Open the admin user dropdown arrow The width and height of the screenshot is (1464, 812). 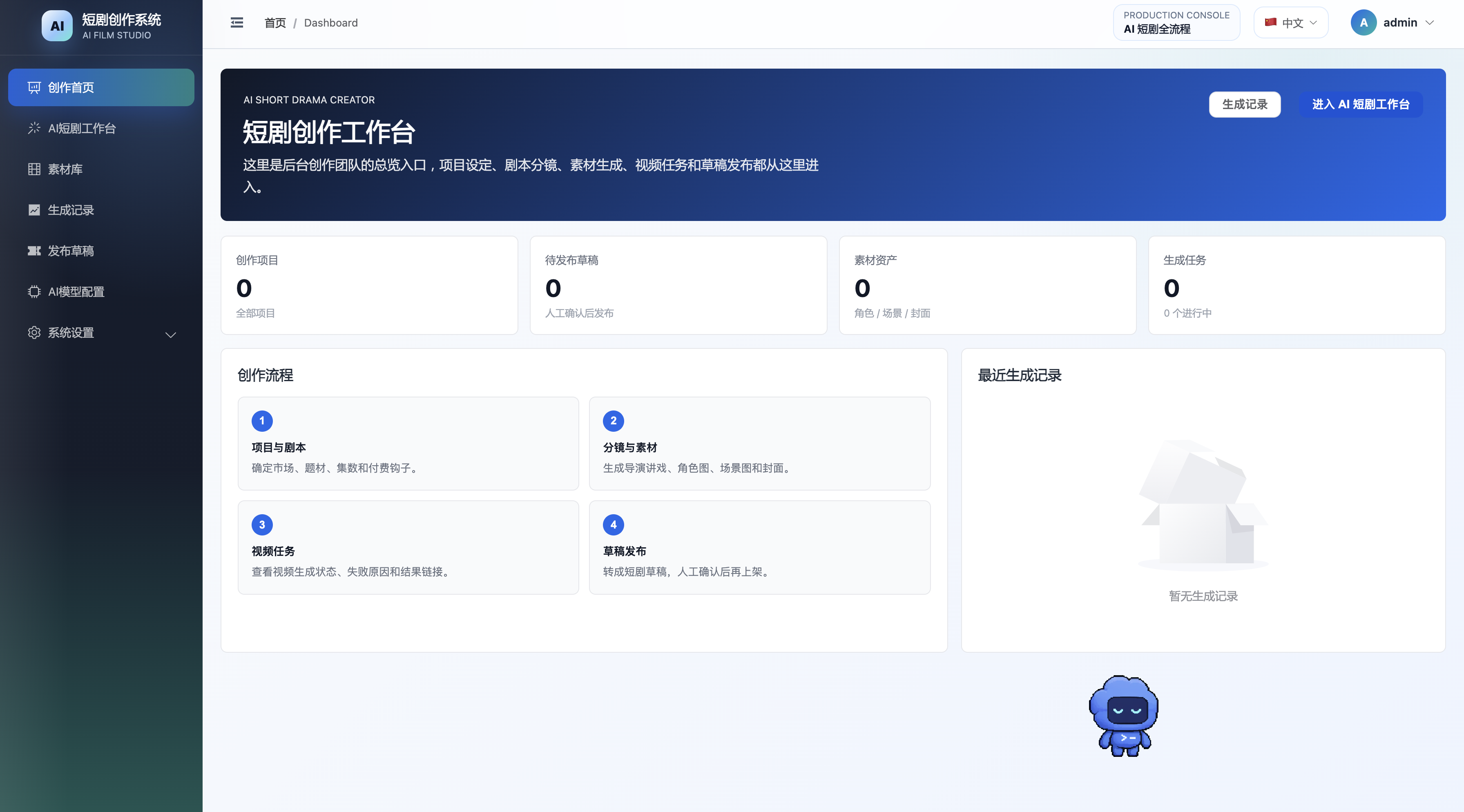[x=1429, y=23]
